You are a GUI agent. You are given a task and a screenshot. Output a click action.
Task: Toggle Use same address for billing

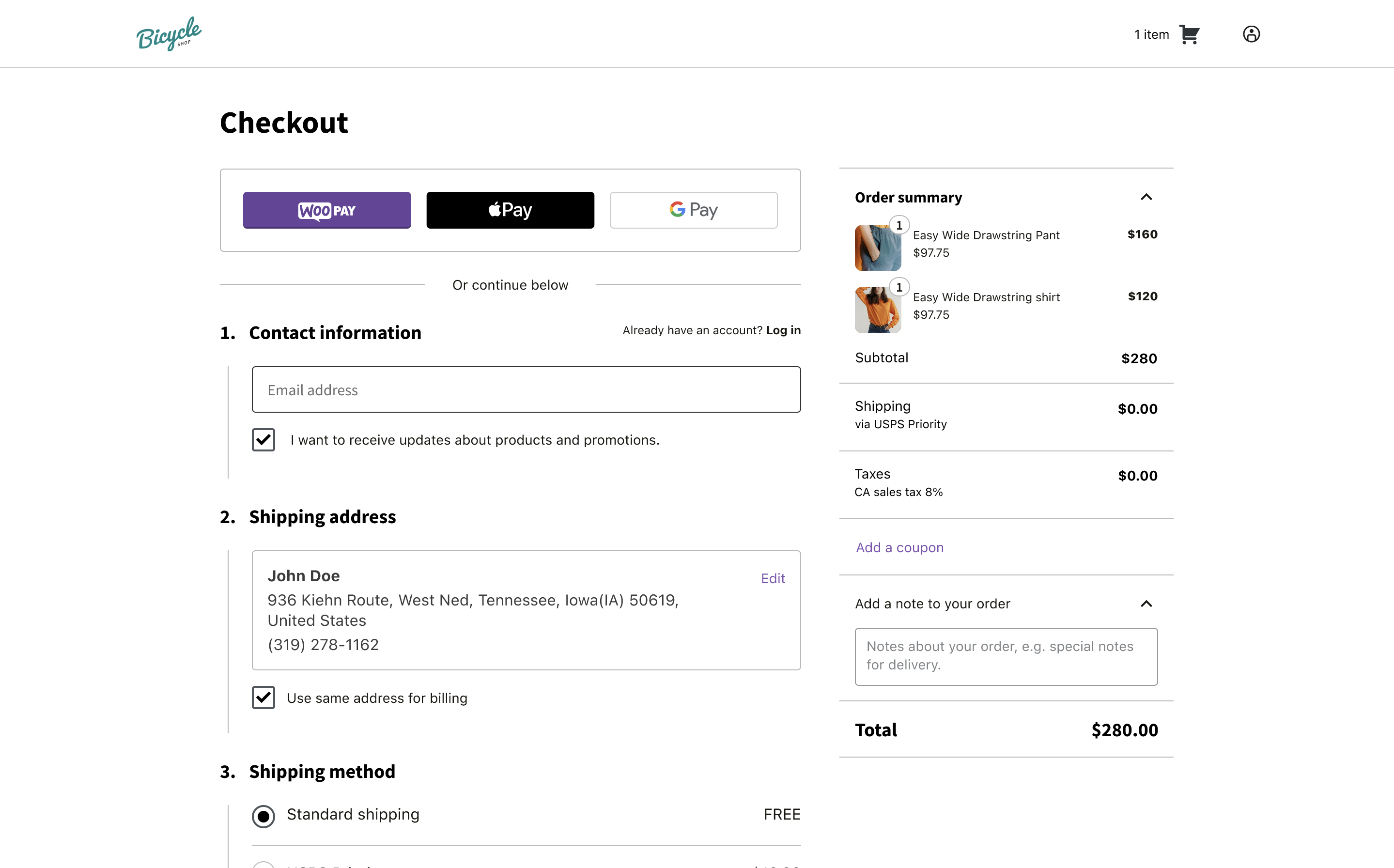tap(263, 697)
